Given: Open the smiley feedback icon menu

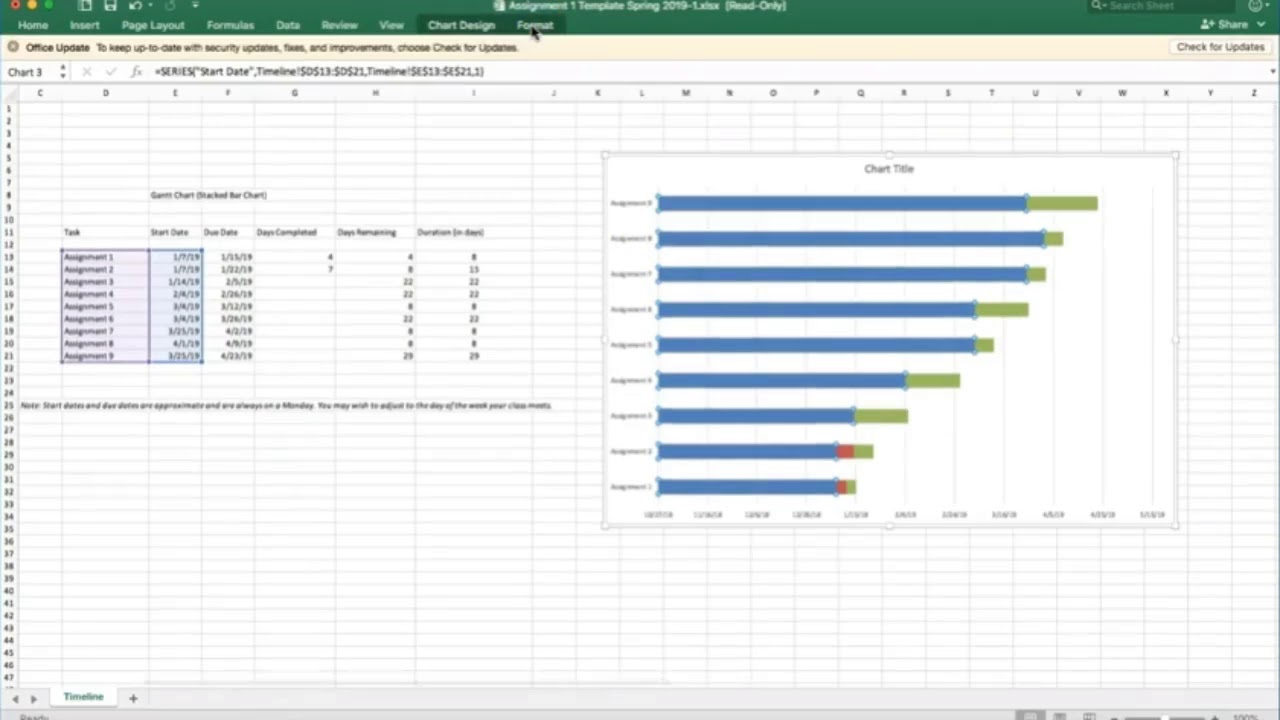Looking at the screenshot, I should [x=1256, y=5].
